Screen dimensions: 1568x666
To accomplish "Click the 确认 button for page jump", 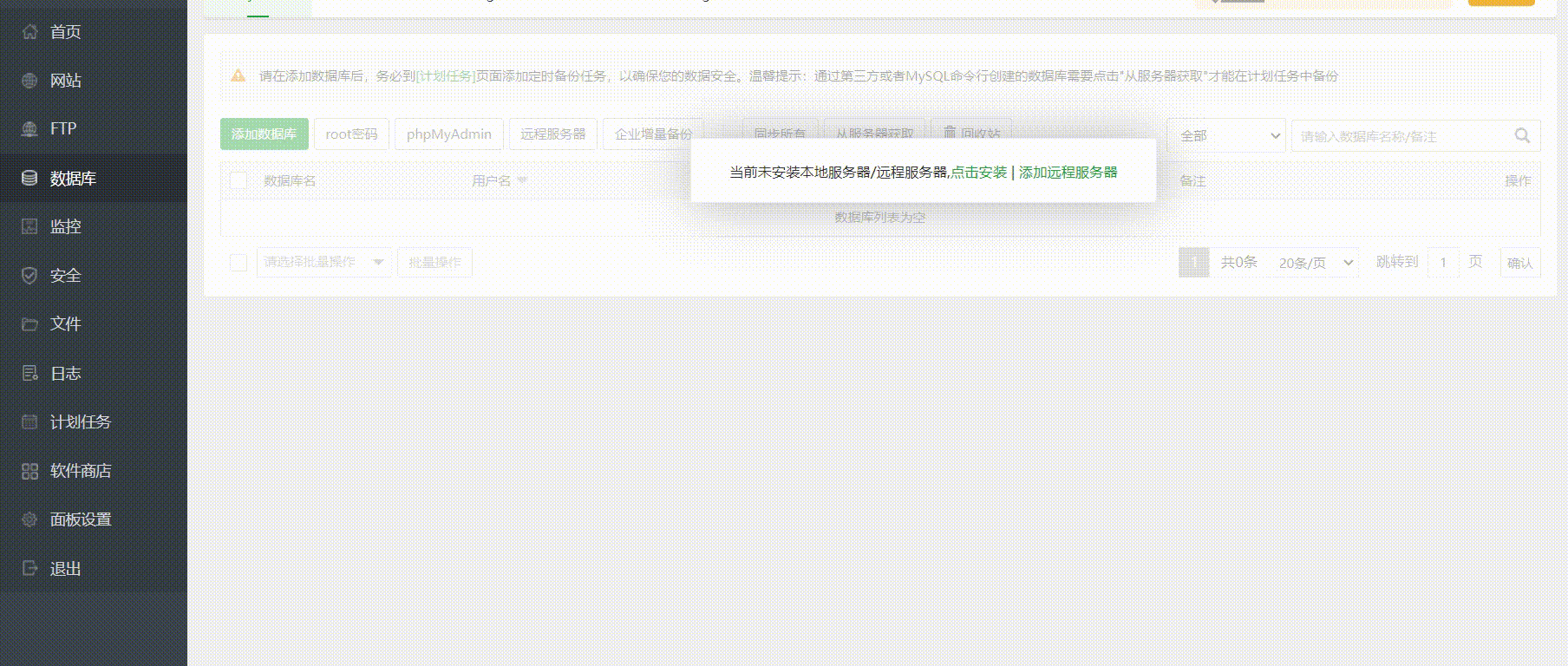I will click(1520, 263).
